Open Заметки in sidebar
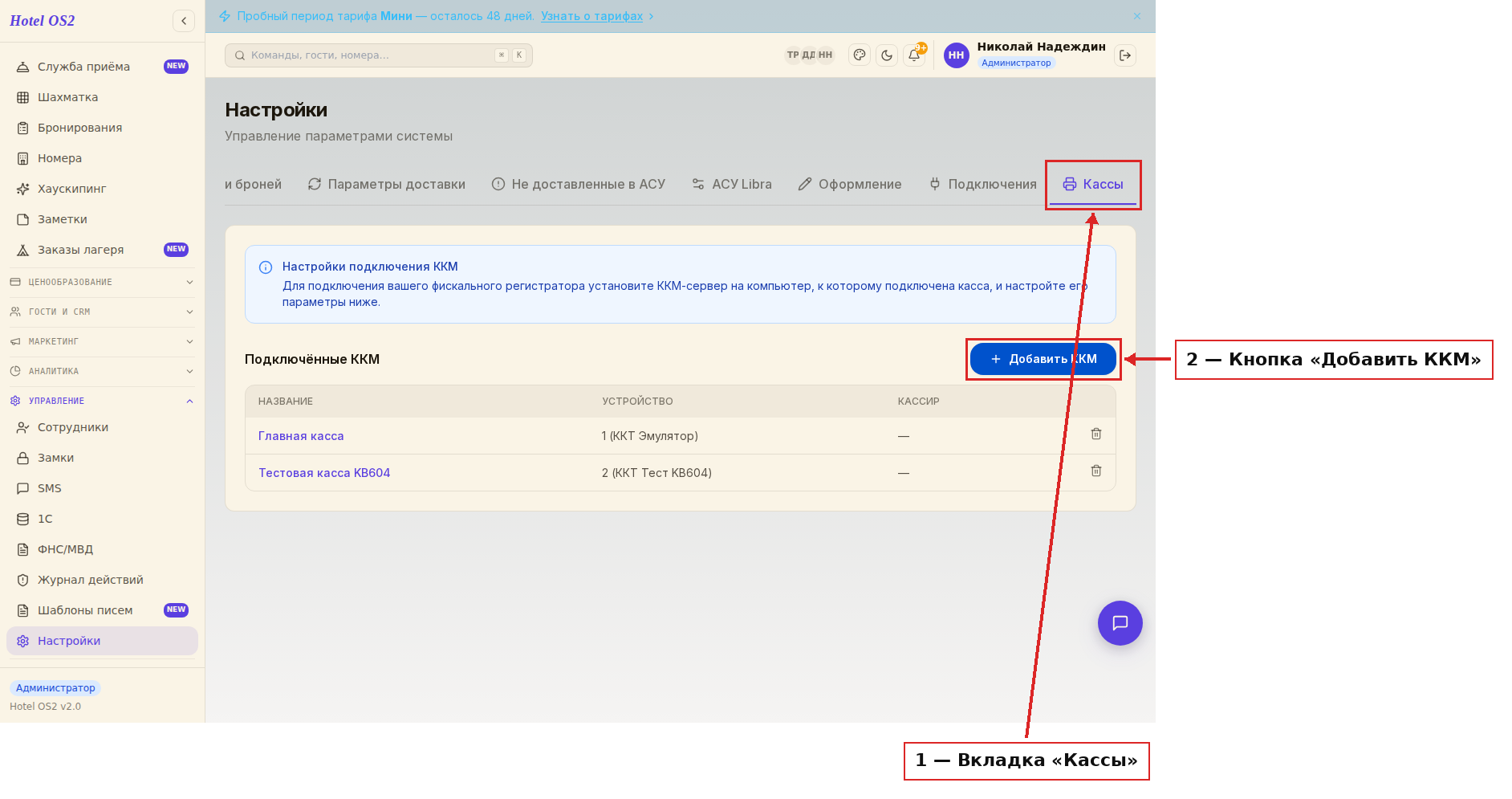This screenshot has width=1512, height=799. tap(102, 219)
